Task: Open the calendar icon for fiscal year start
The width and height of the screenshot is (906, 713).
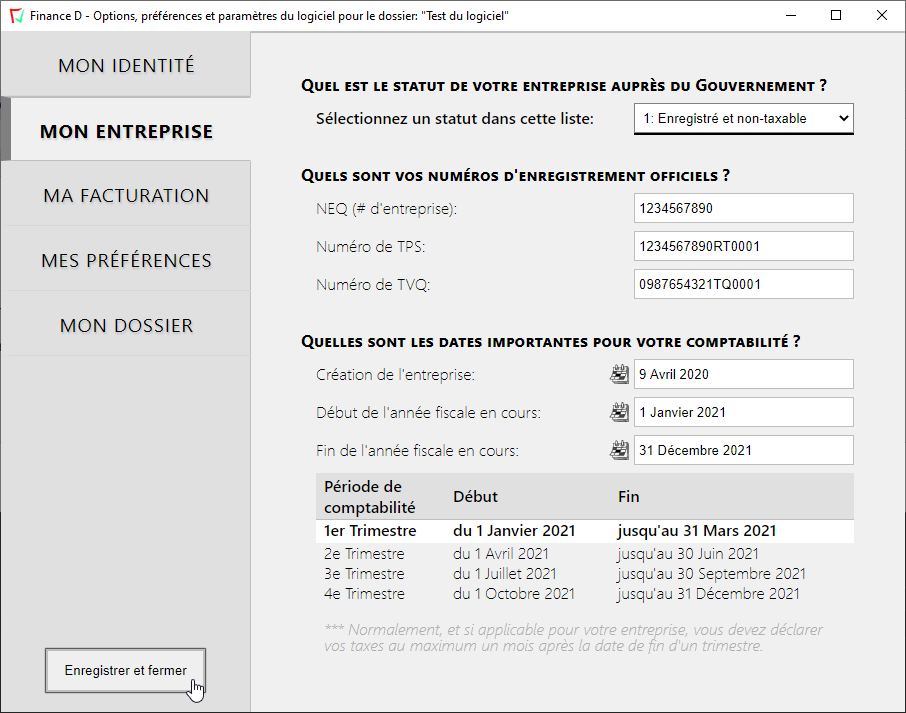Action: pos(619,411)
